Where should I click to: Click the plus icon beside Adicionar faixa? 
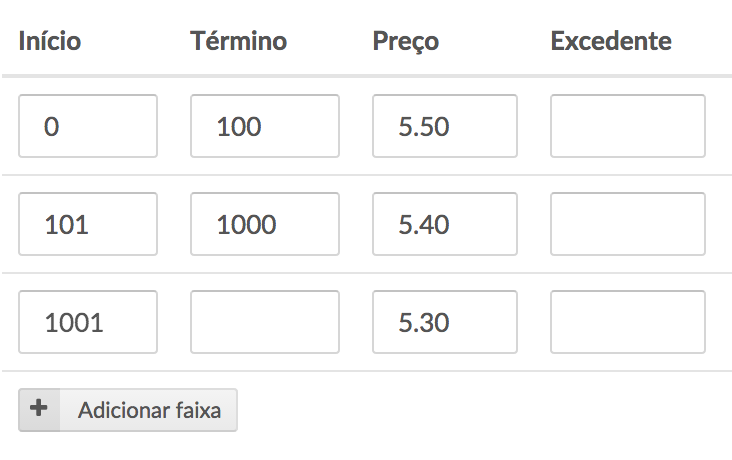pos(39,410)
